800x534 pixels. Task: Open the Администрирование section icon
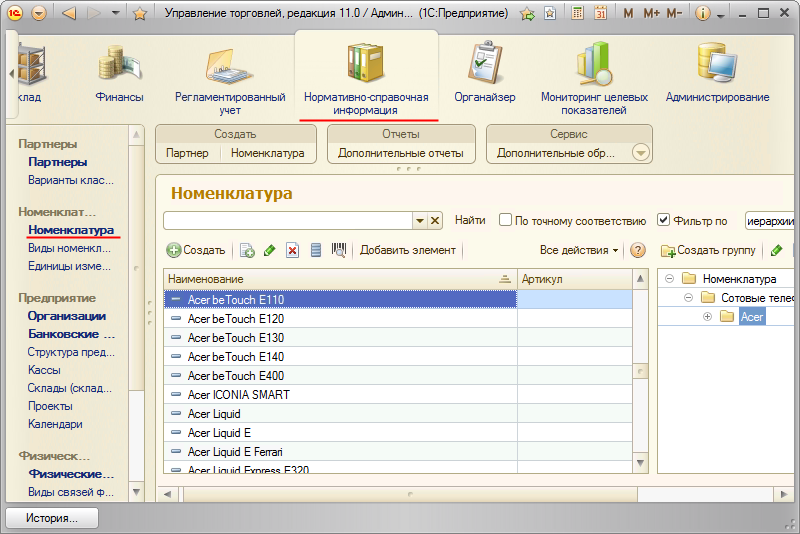[x=717, y=62]
